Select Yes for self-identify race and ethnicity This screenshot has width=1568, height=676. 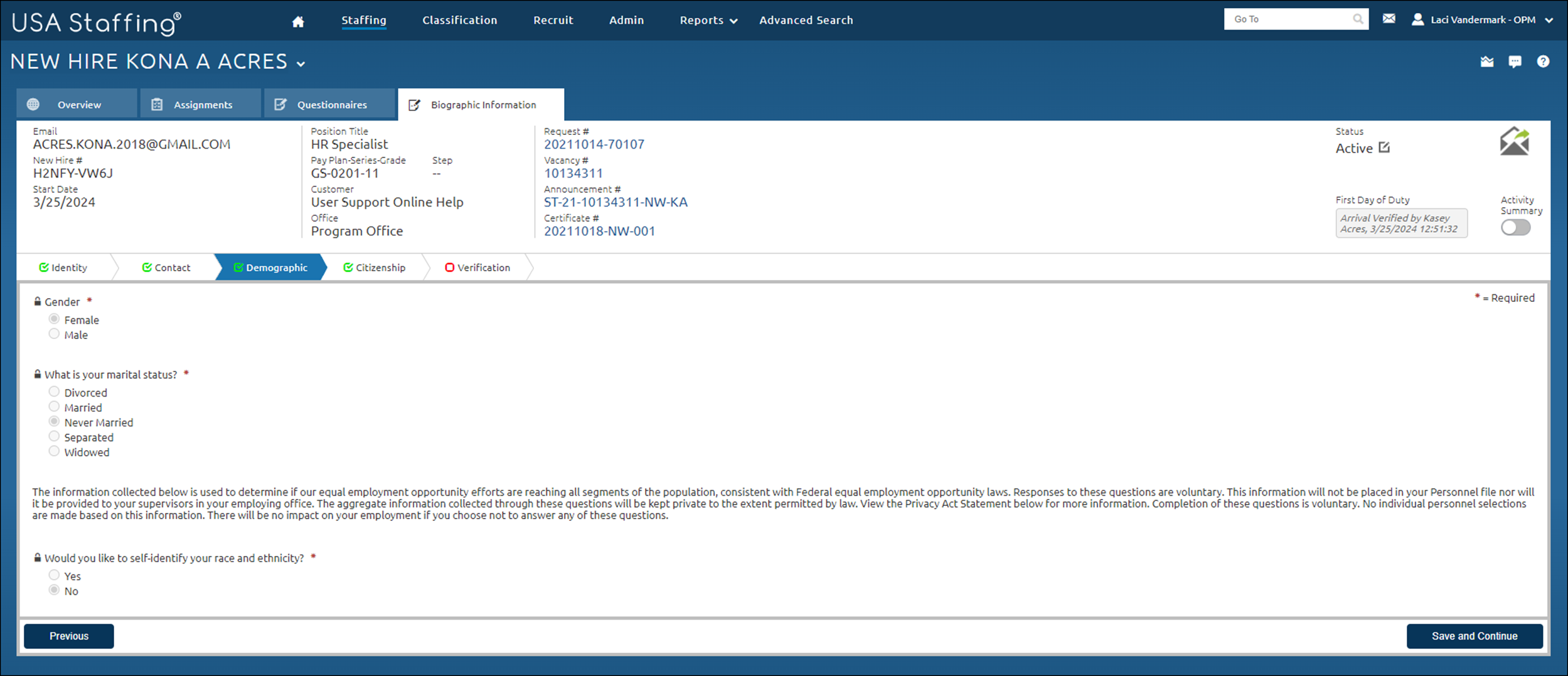click(54, 575)
